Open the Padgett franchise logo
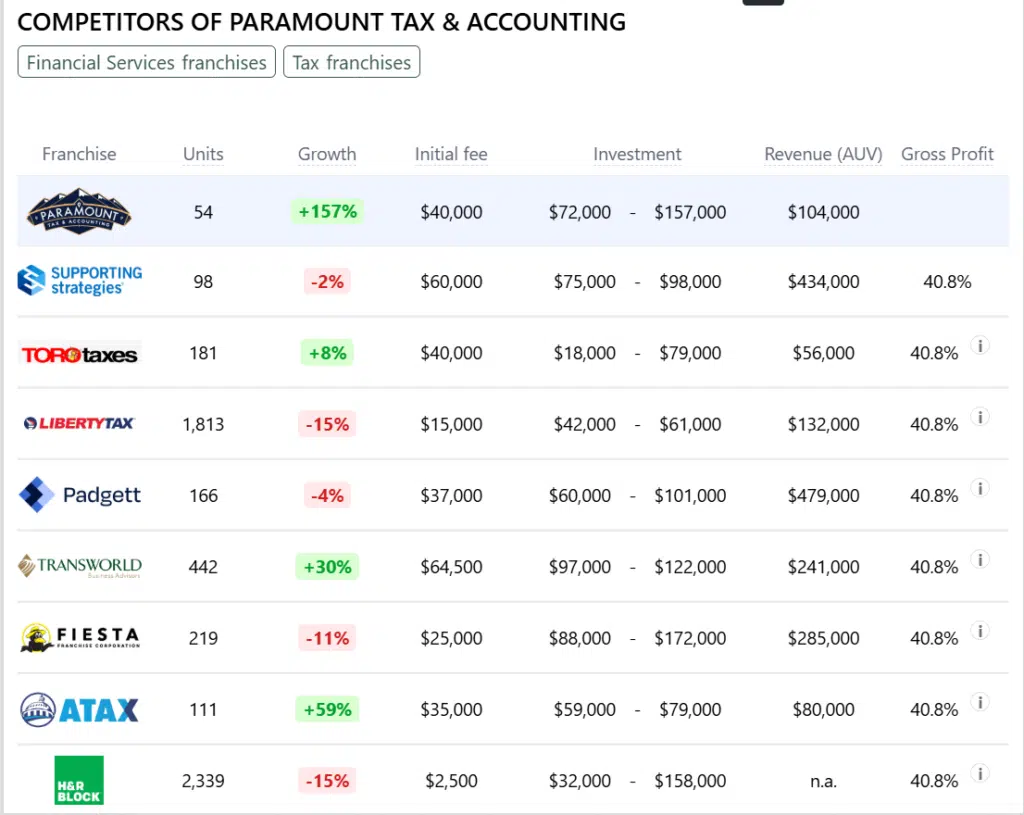Screen dimensions: 1024x815 point(80,495)
